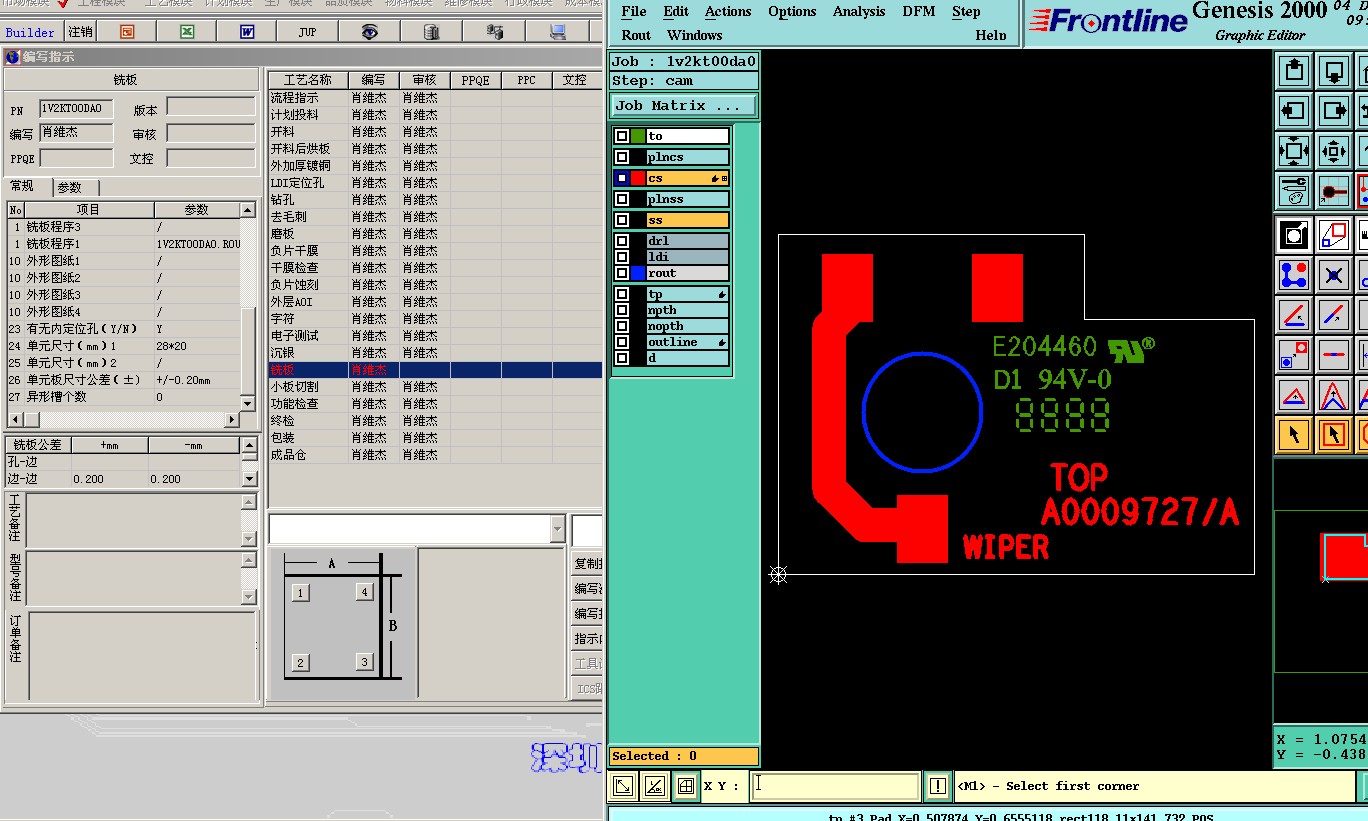
Task: Click the computer monitor icon in Builder toolbar
Action: (x=557, y=32)
